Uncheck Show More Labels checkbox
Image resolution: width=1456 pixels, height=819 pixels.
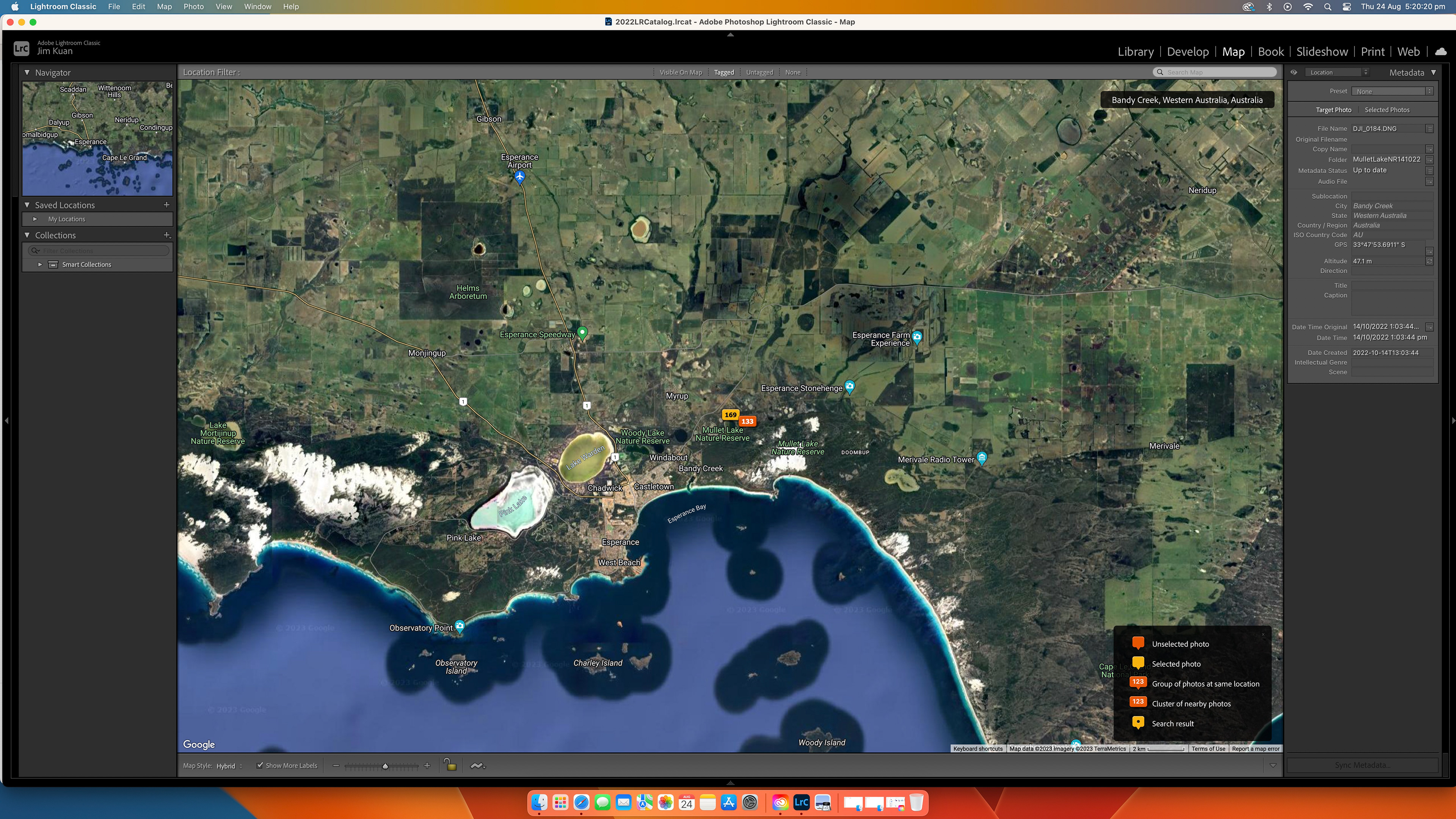[260, 765]
